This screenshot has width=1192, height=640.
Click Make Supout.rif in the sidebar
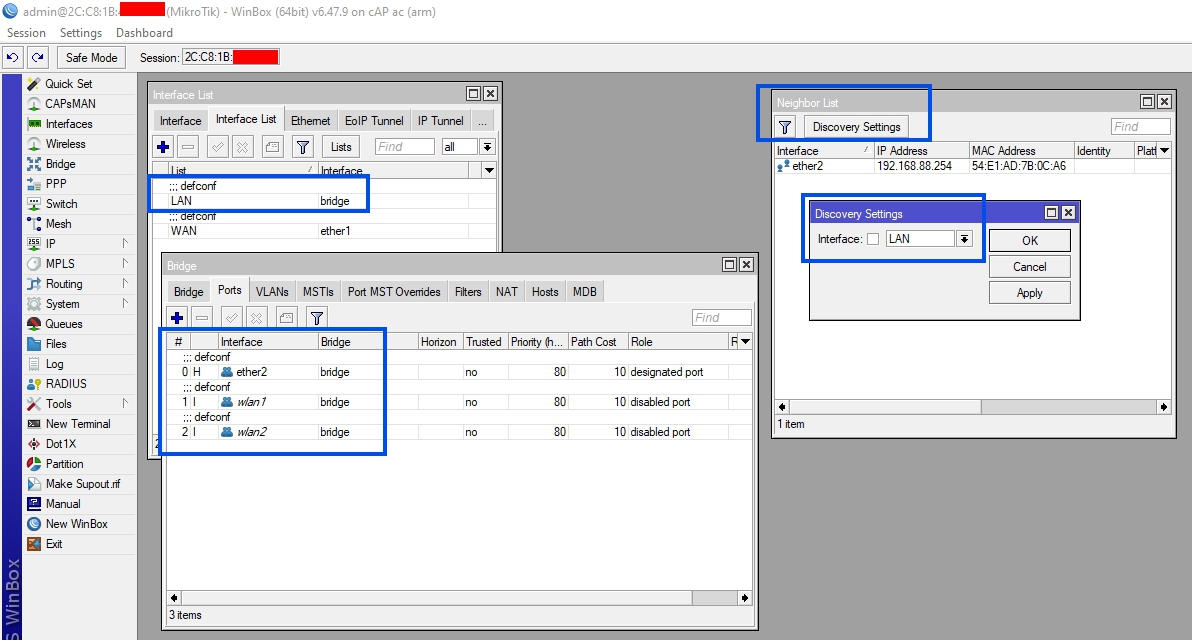82,483
